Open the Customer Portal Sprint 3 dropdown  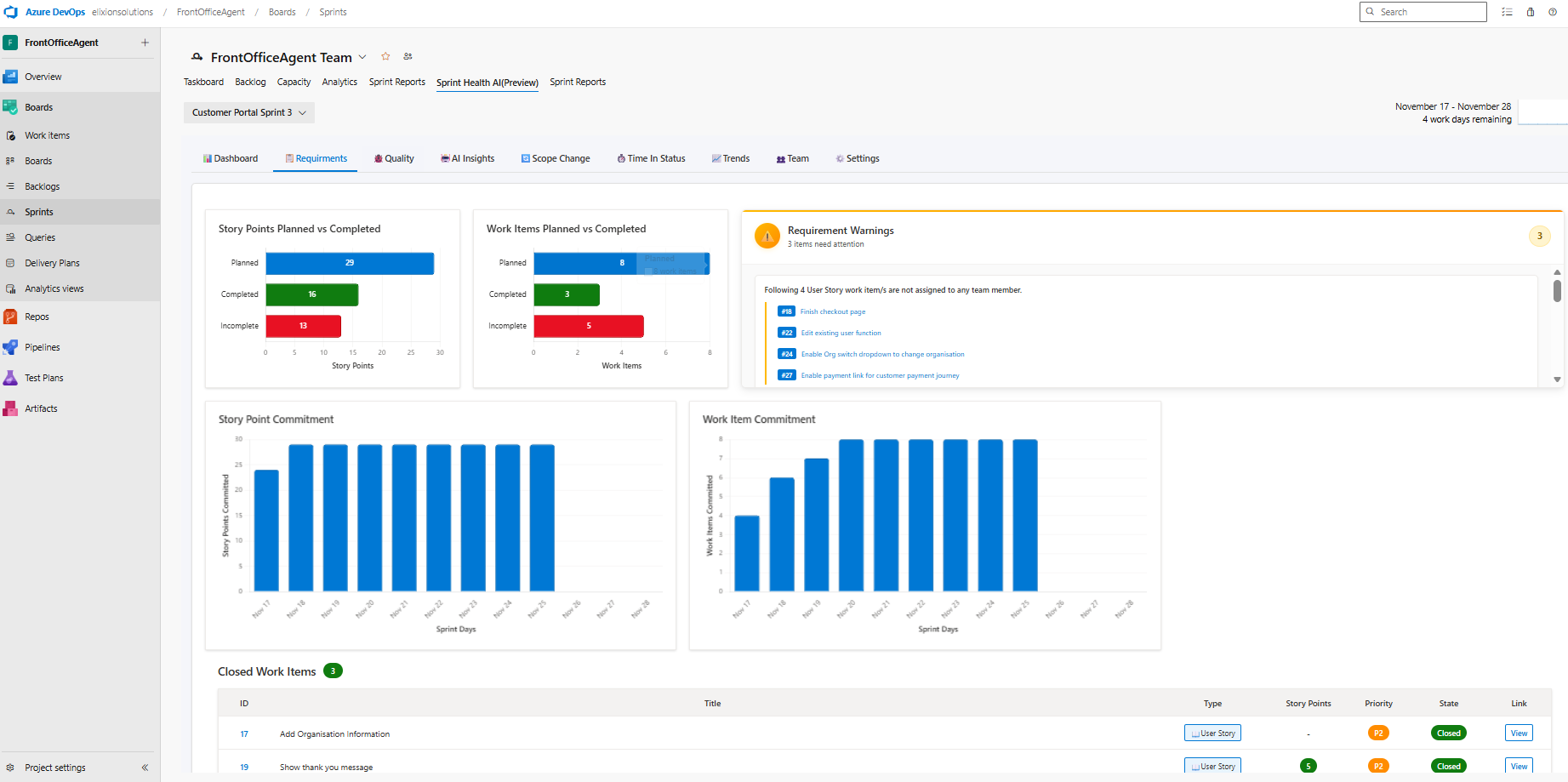click(248, 112)
